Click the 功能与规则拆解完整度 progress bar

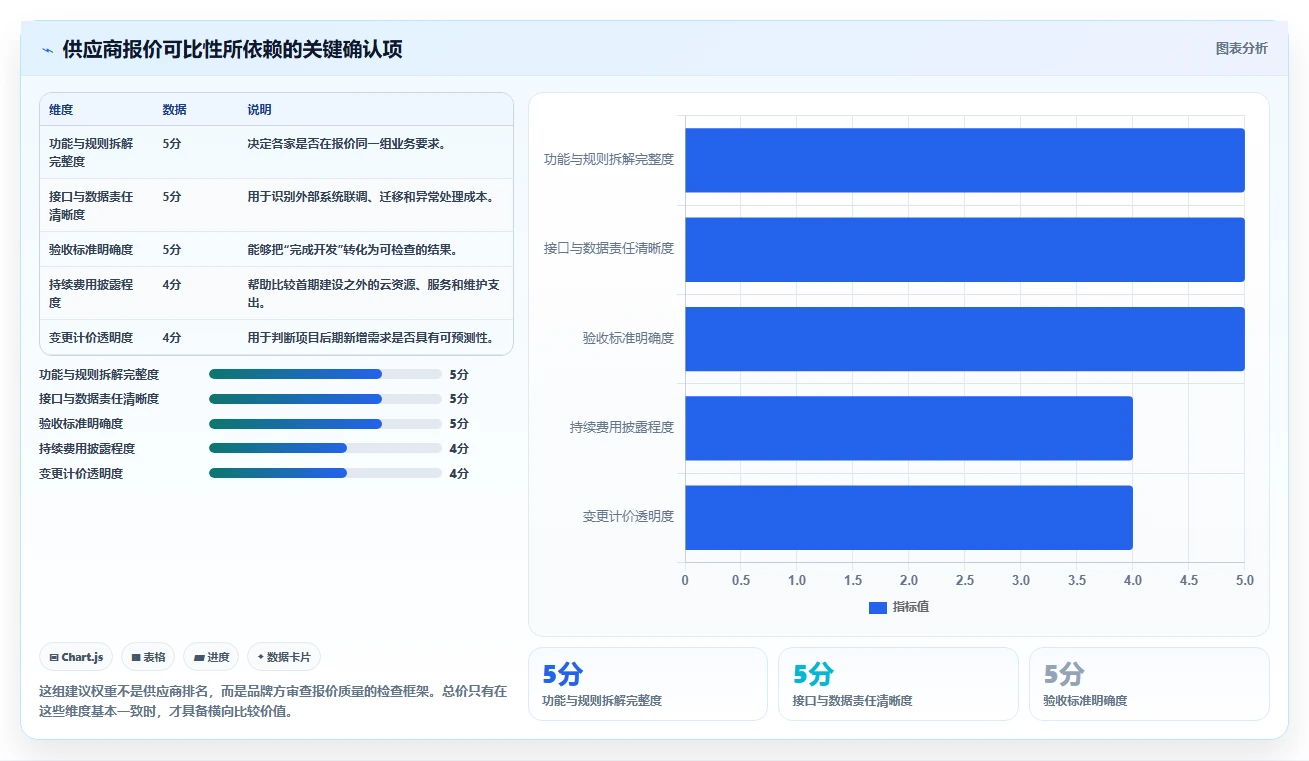pos(325,374)
